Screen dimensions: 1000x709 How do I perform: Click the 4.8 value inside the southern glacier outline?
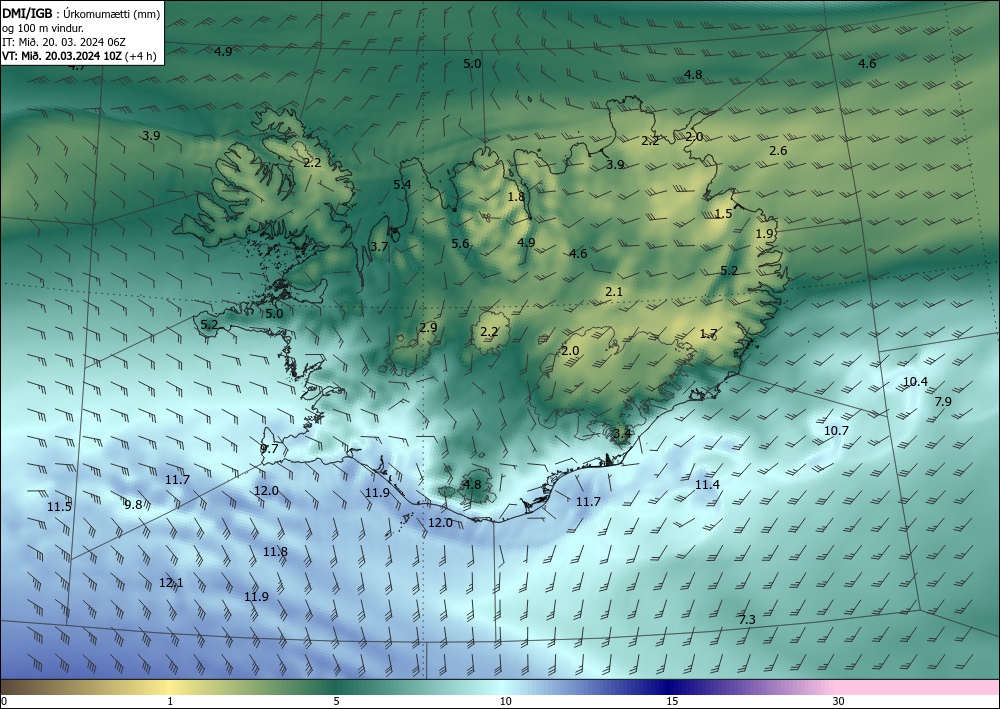[x=472, y=484]
